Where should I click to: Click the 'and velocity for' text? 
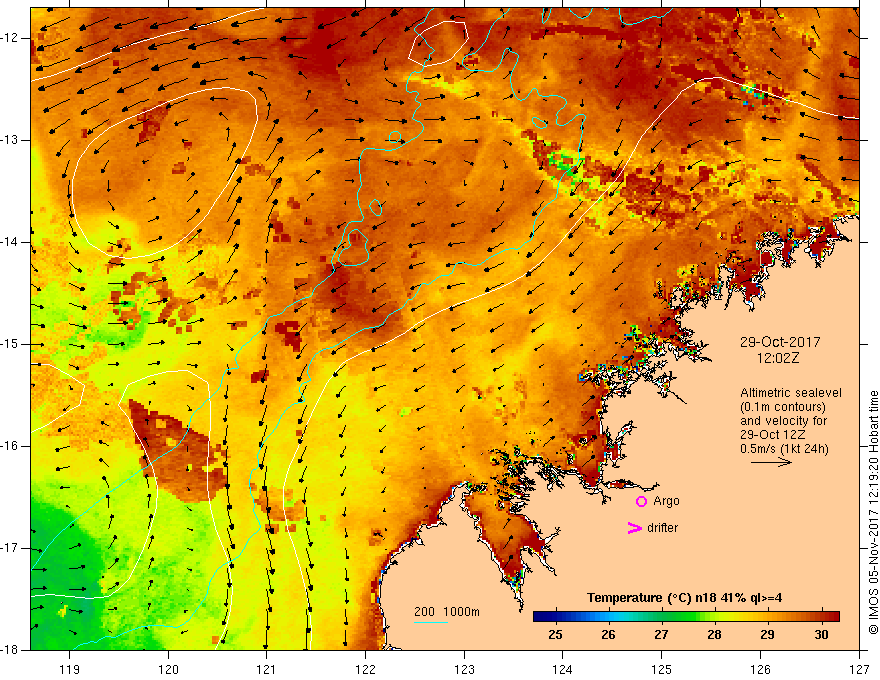coord(783,421)
